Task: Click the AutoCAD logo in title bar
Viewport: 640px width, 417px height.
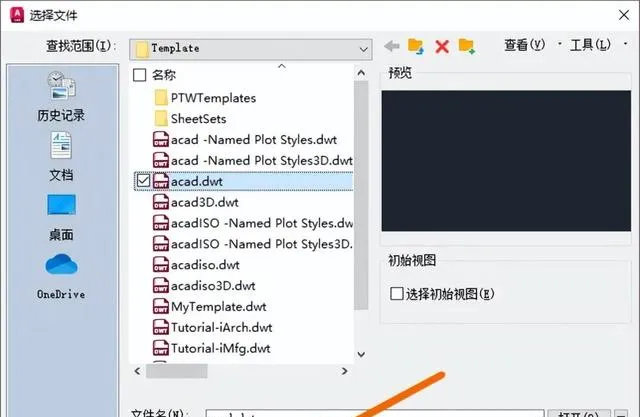Action: (x=17, y=15)
